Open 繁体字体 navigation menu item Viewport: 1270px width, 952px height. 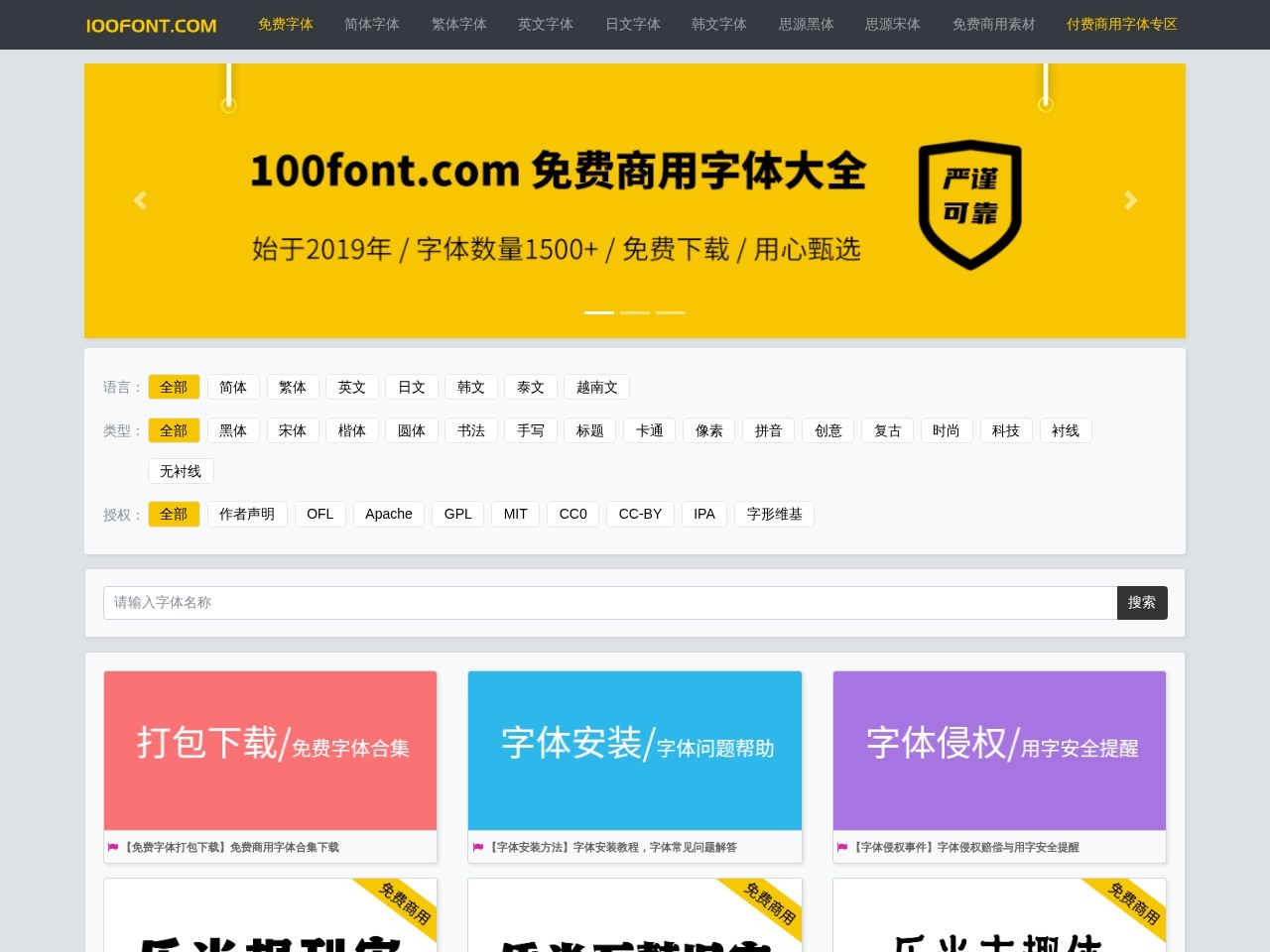pos(459,24)
